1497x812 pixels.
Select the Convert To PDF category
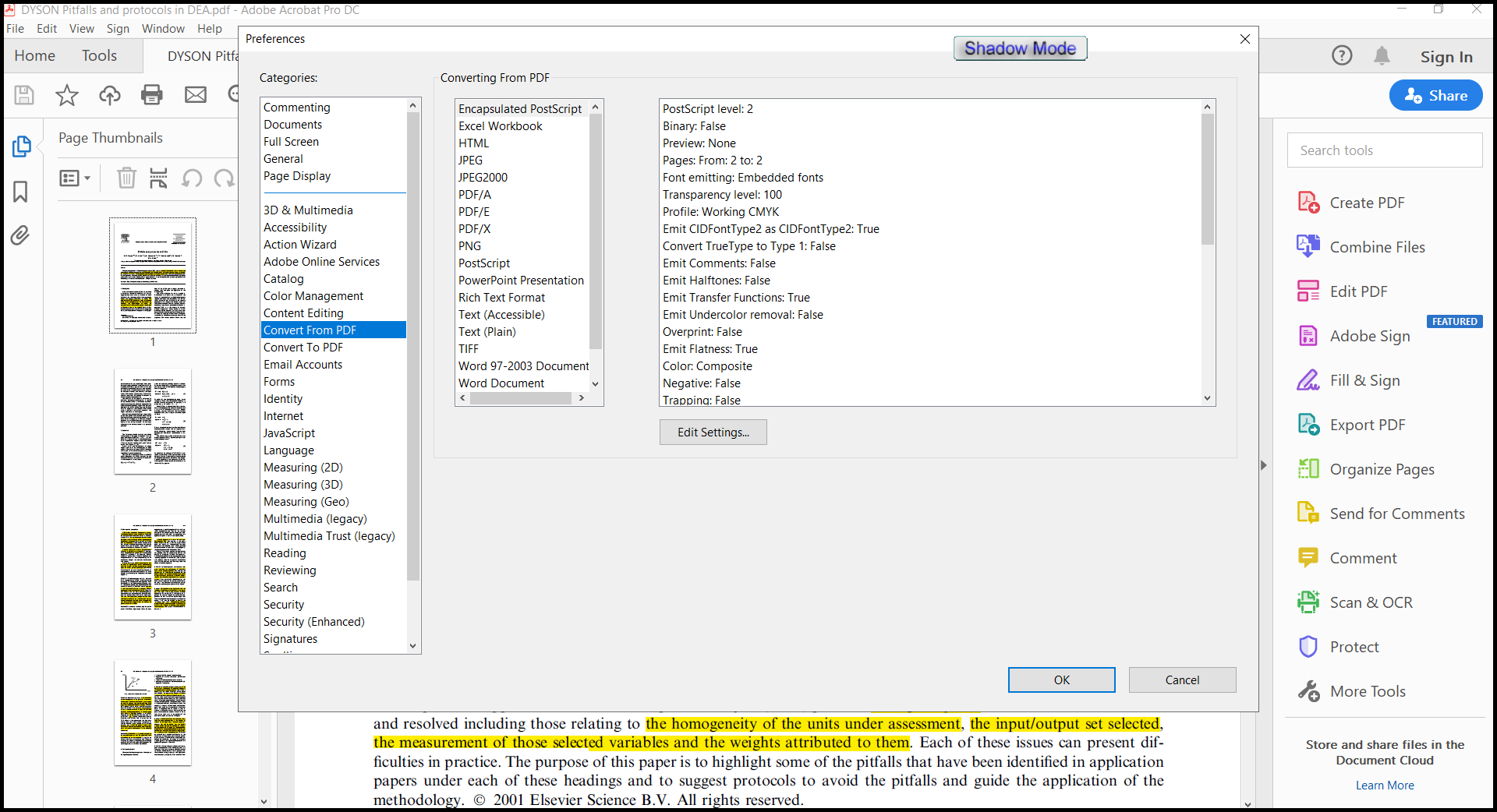click(x=333, y=348)
